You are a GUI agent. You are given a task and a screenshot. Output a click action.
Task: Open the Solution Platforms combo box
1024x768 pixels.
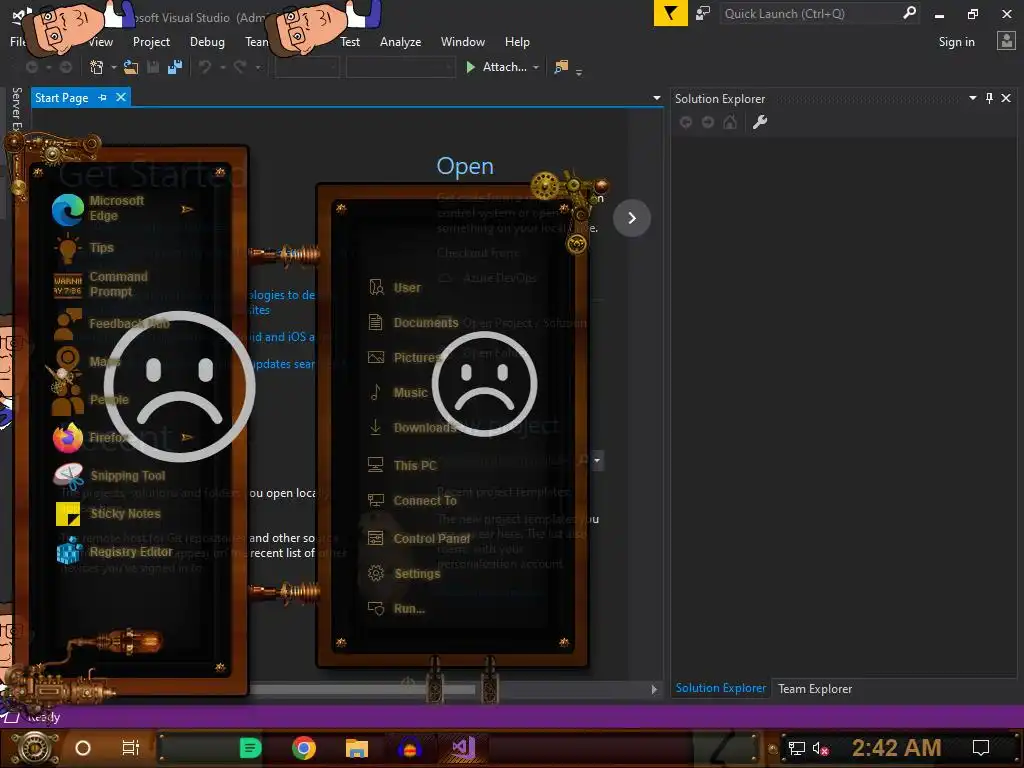point(400,67)
